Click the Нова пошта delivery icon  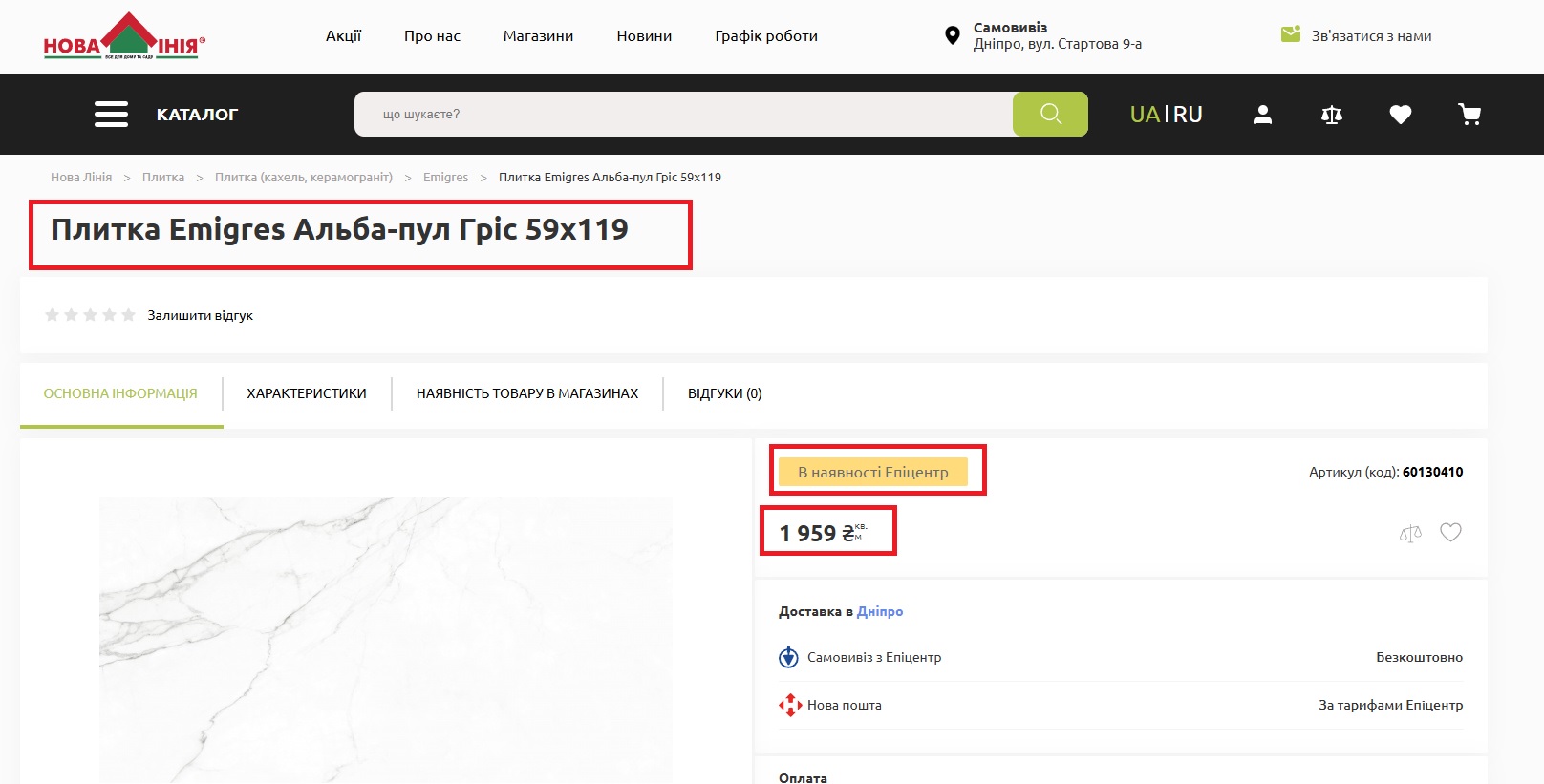point(790,705)
